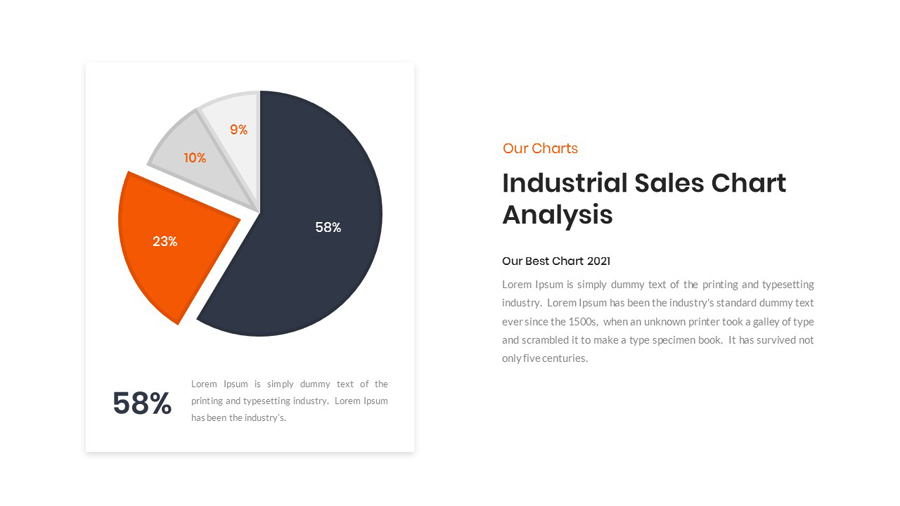
Task: Click the word "Sales" in the title
Action: tap(669, 183)
